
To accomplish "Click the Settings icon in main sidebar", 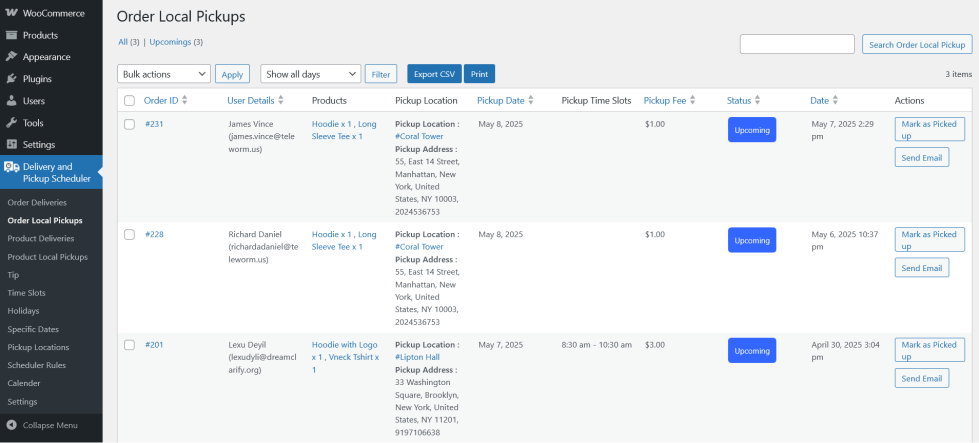I will pyautogui.click(x=11, y=145).
